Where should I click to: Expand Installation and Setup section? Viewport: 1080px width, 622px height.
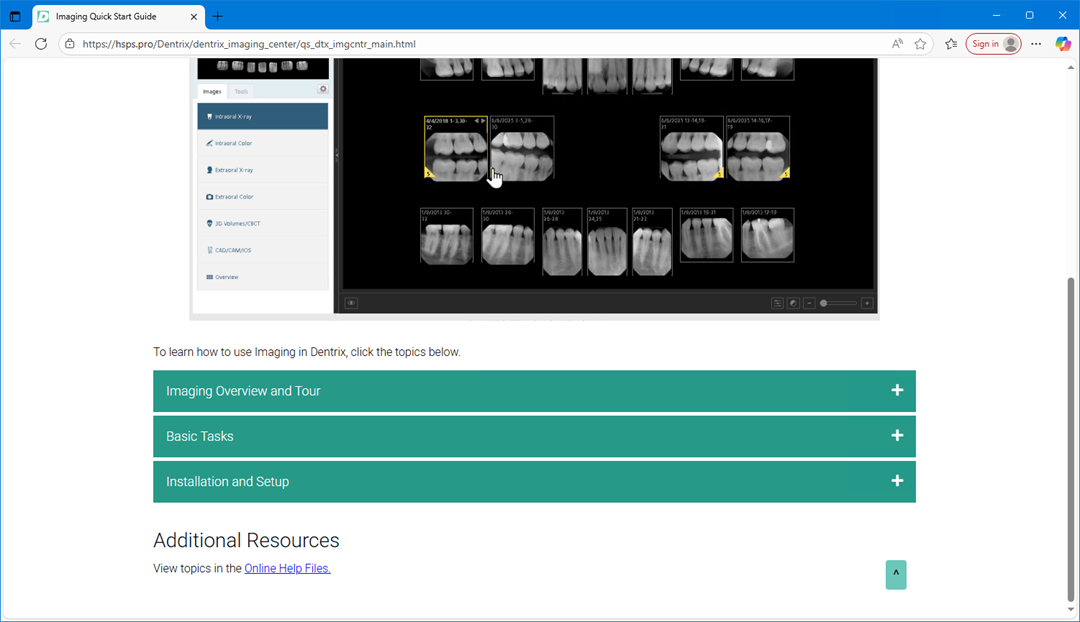point(534,481)
